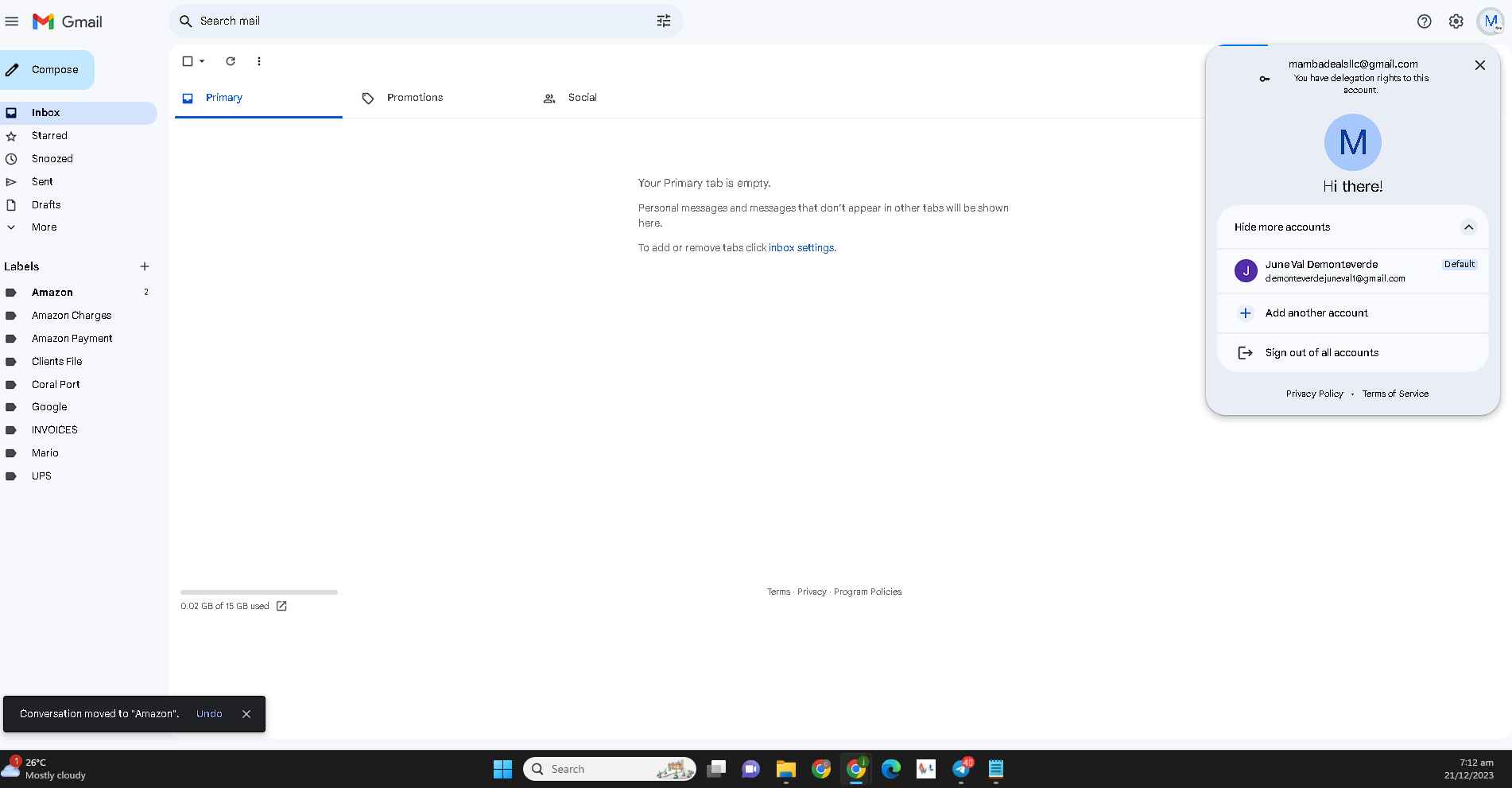Compose a new email

click(47, 70)
